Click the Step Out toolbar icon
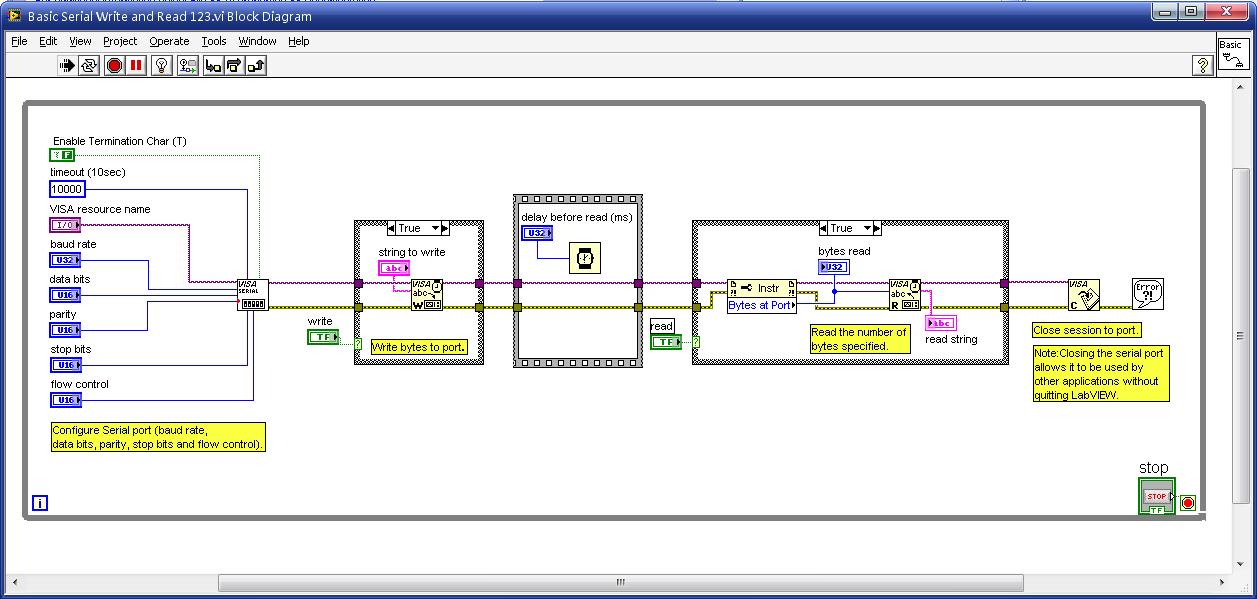 point(256,66)
